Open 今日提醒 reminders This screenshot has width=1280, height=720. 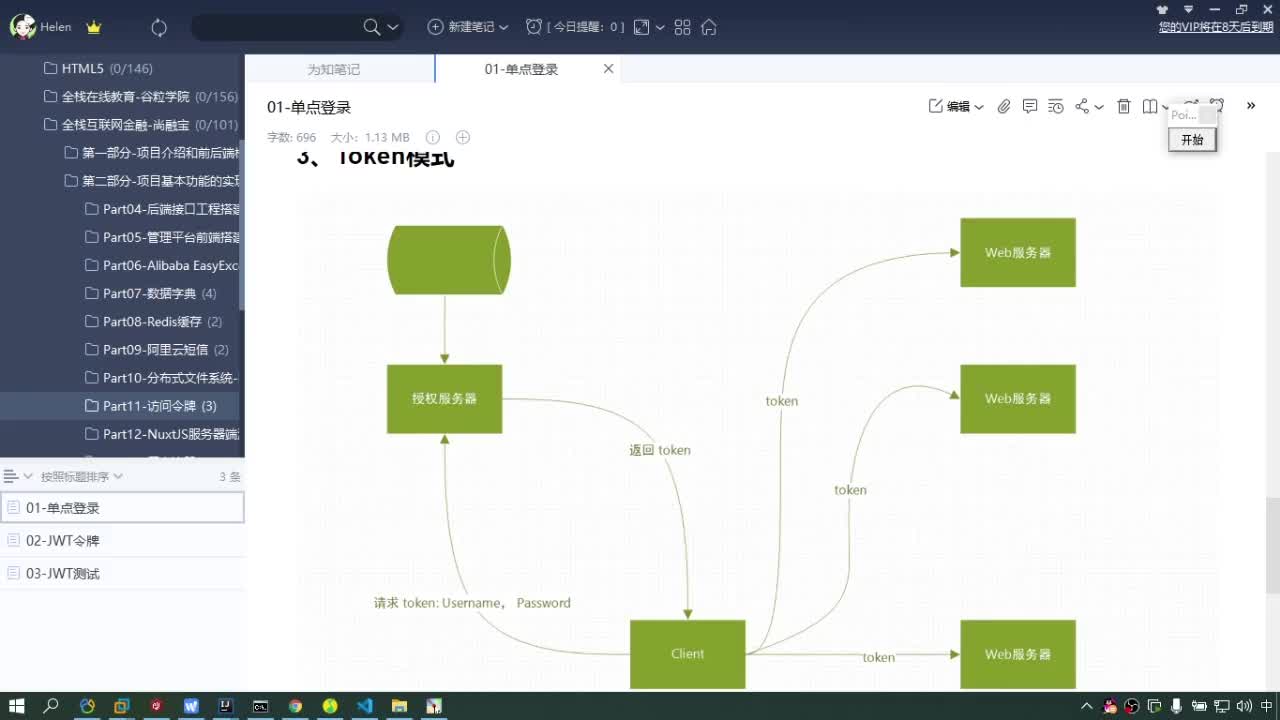click(x=576, y=27)
